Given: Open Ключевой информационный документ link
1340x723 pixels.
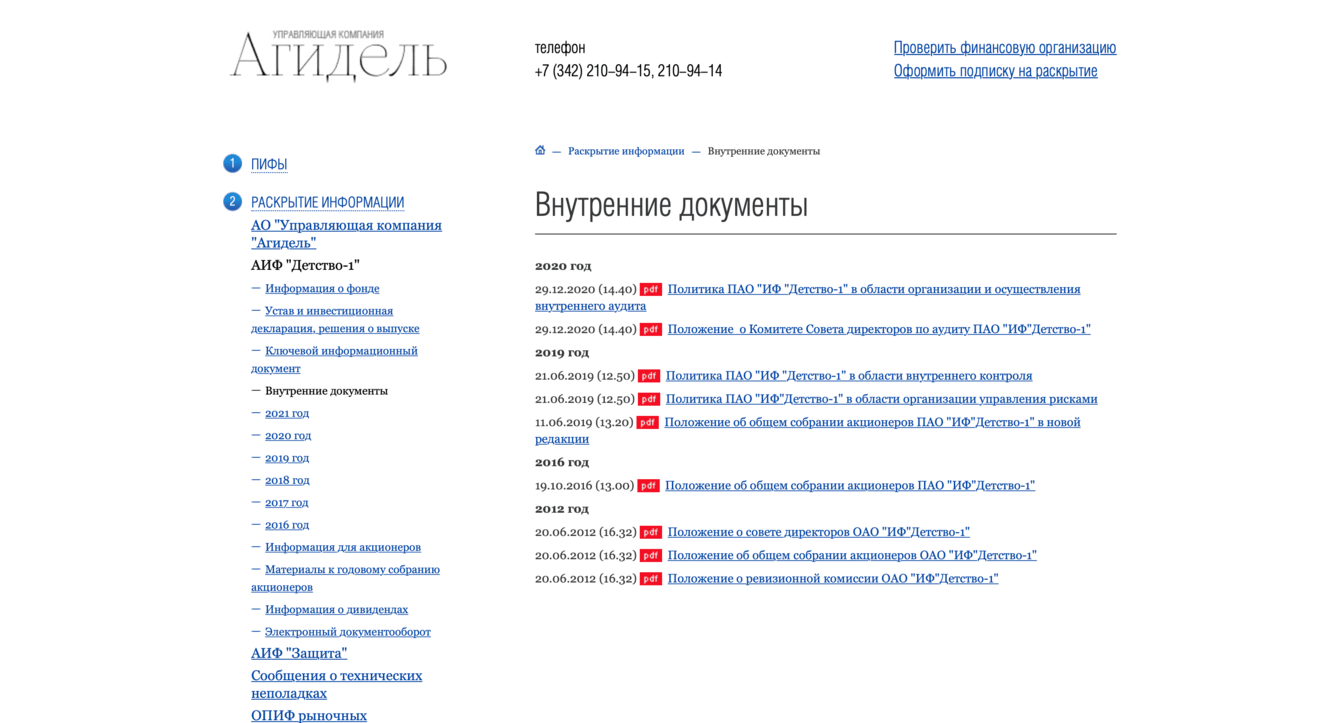Looking at the screenshot, I should click(x=334, y=359).
